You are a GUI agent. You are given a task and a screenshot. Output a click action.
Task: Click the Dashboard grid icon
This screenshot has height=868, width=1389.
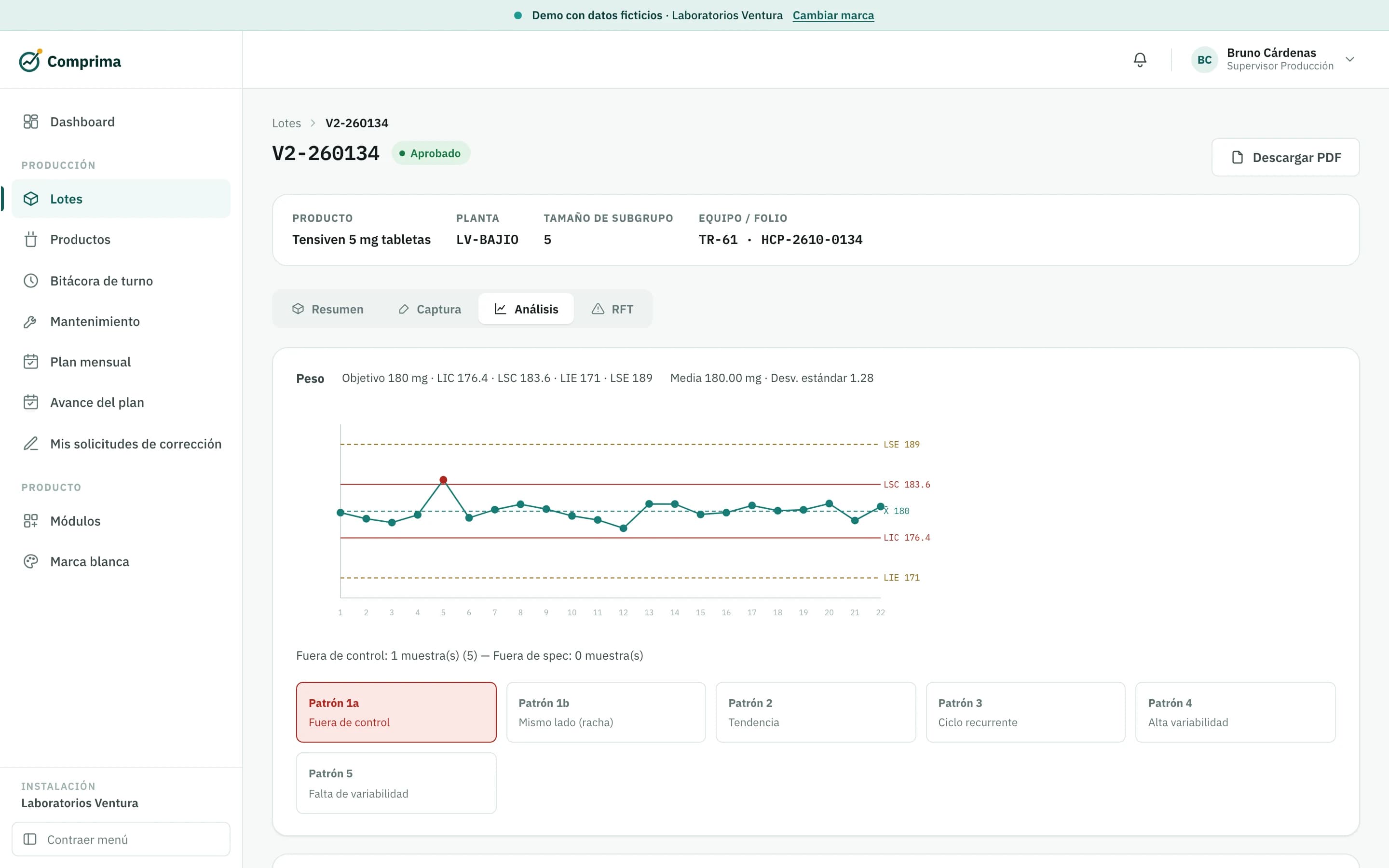click(x=30, y=122)
